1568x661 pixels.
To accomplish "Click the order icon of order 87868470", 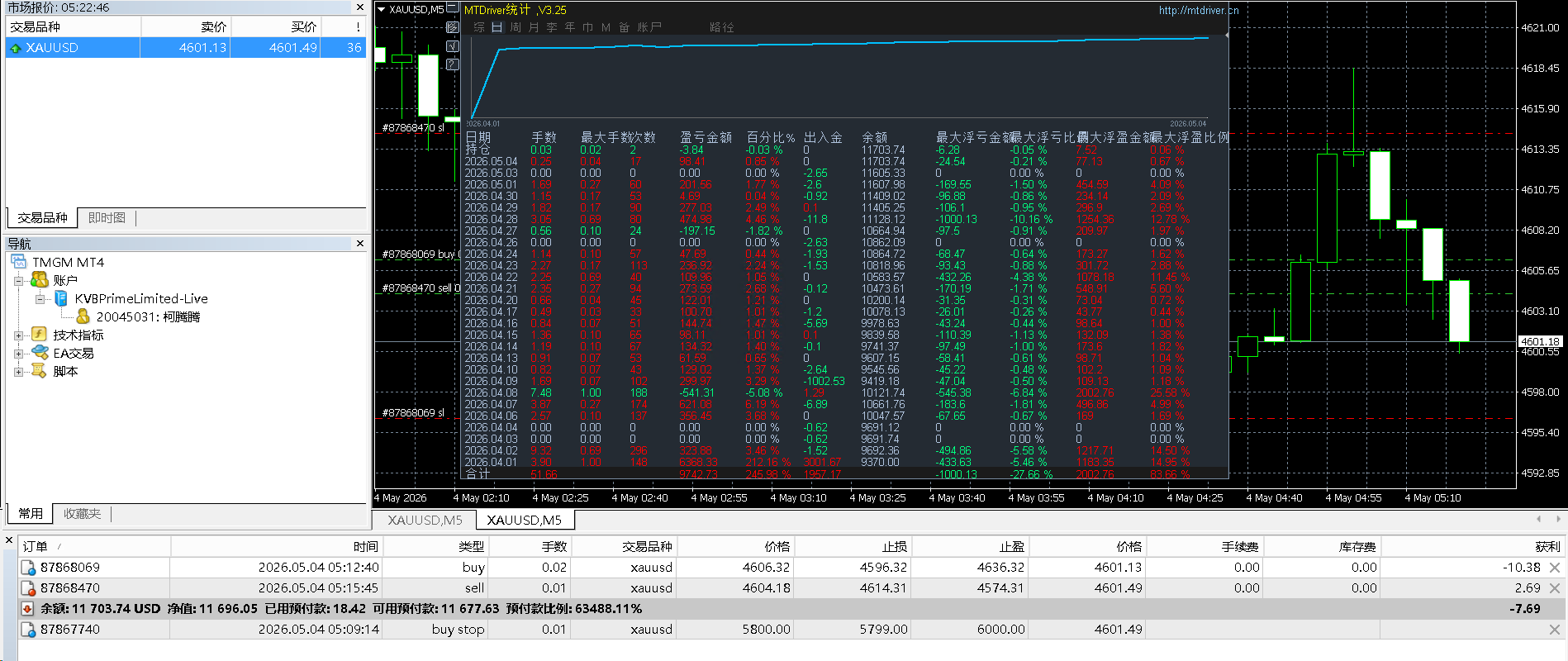I will pyautogui.click(x=28, y=588).
